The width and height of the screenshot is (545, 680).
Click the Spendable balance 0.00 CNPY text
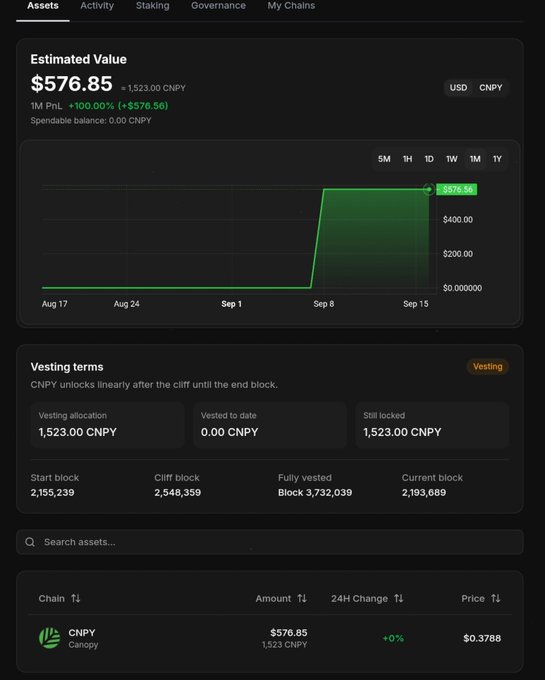(91, 121)
